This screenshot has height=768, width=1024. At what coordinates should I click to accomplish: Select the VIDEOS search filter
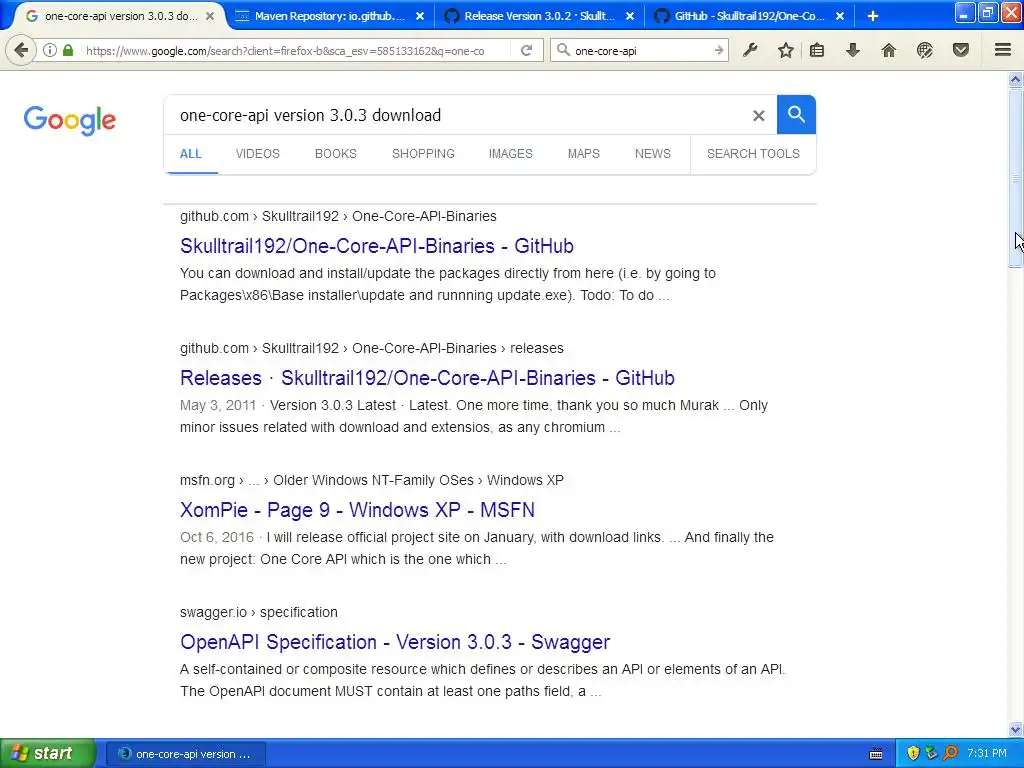pyautogui.click(x=257, y=154)
